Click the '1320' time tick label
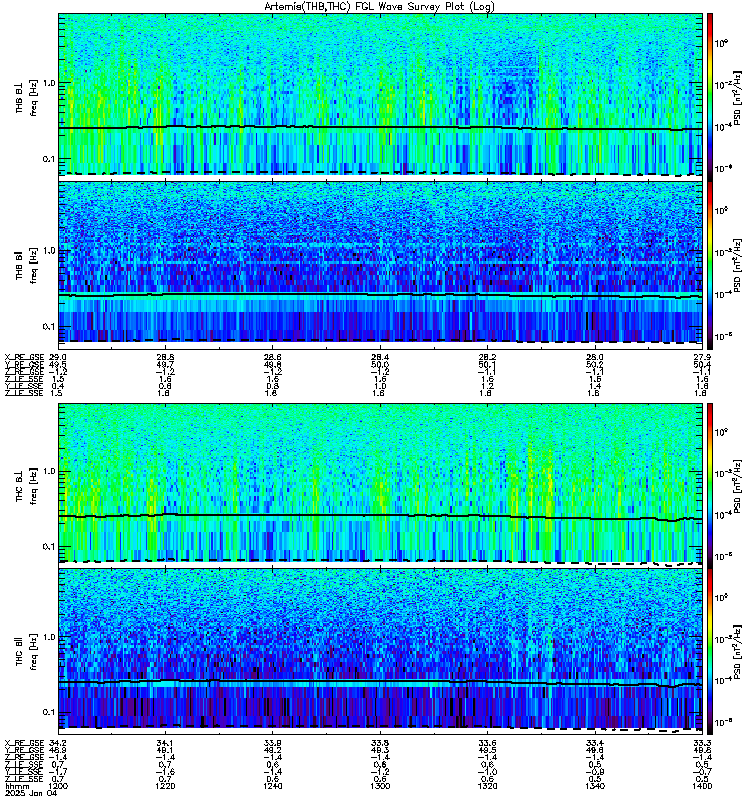 487,786
